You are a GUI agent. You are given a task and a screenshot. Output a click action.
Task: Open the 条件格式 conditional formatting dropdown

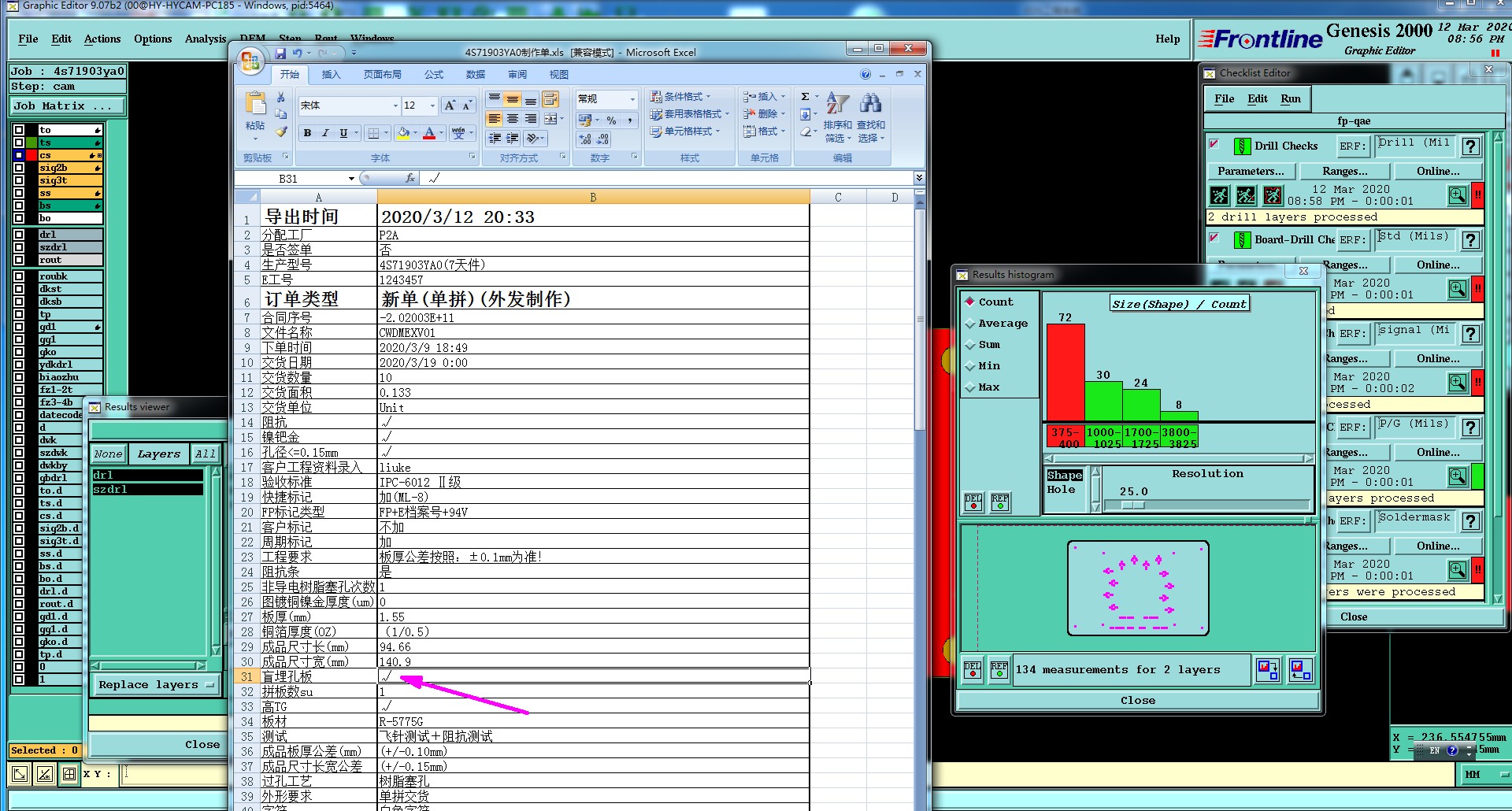680,97
